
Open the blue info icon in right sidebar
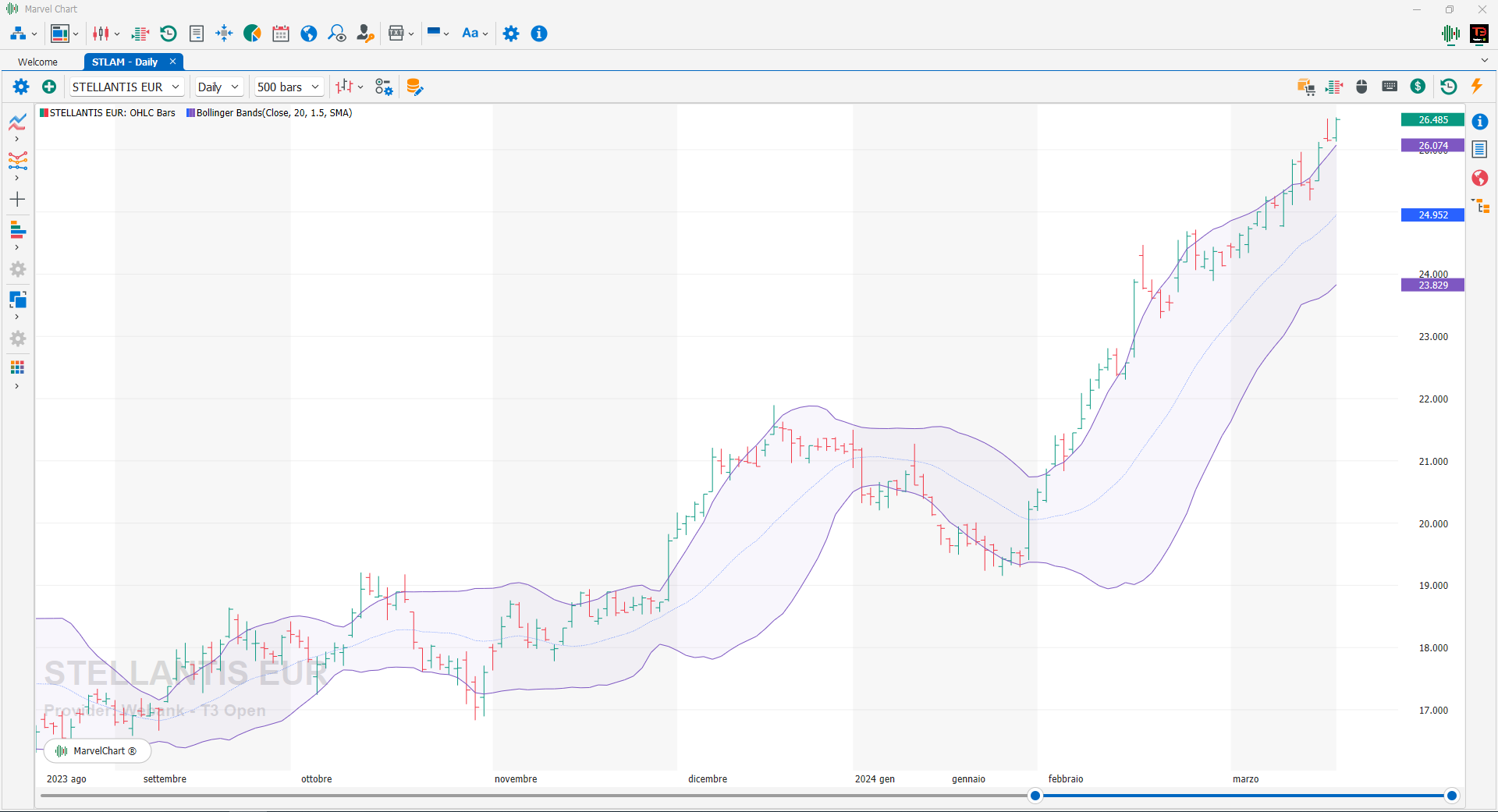pos(1480,122)
